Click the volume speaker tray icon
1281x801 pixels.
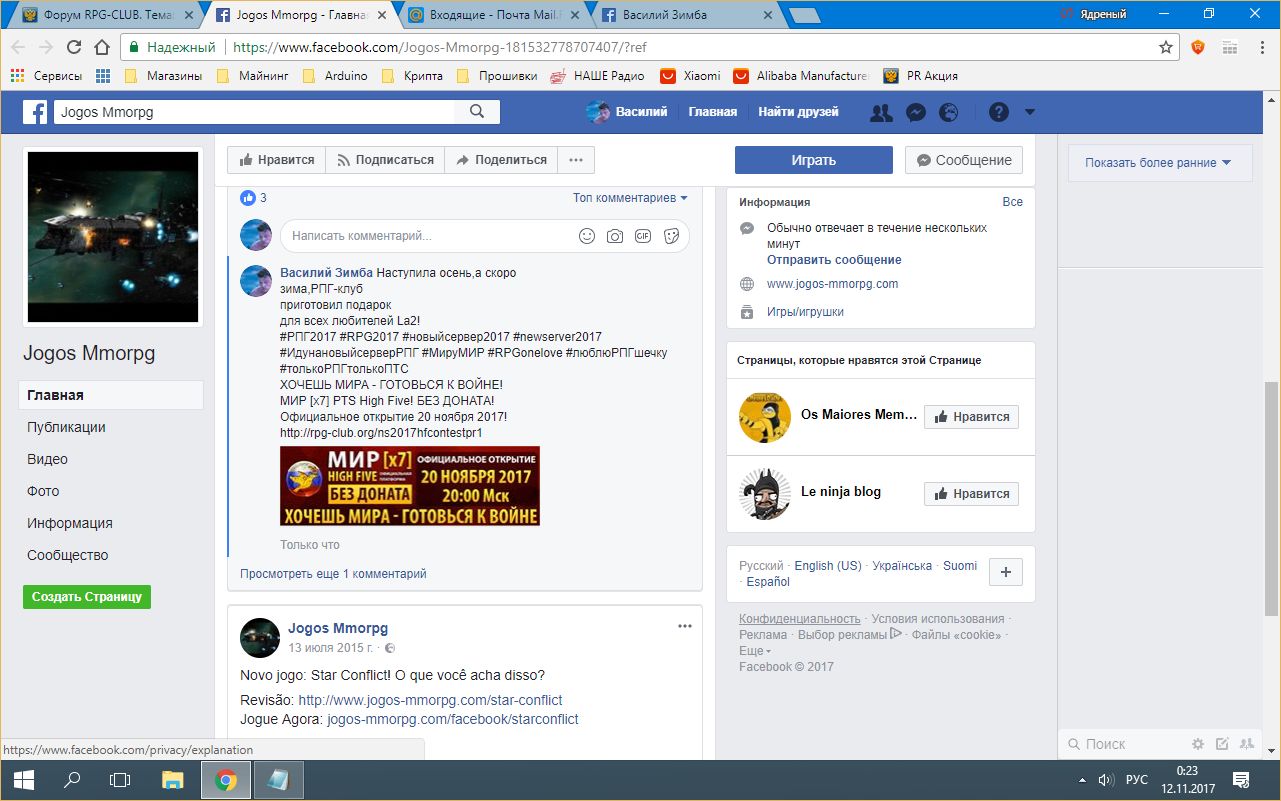1106,780
